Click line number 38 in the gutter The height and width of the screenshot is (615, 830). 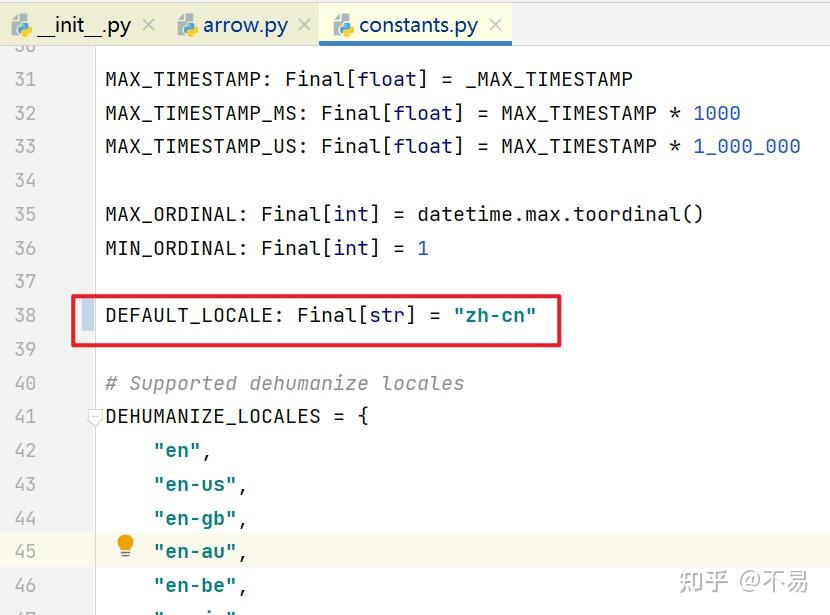[25, 315]
